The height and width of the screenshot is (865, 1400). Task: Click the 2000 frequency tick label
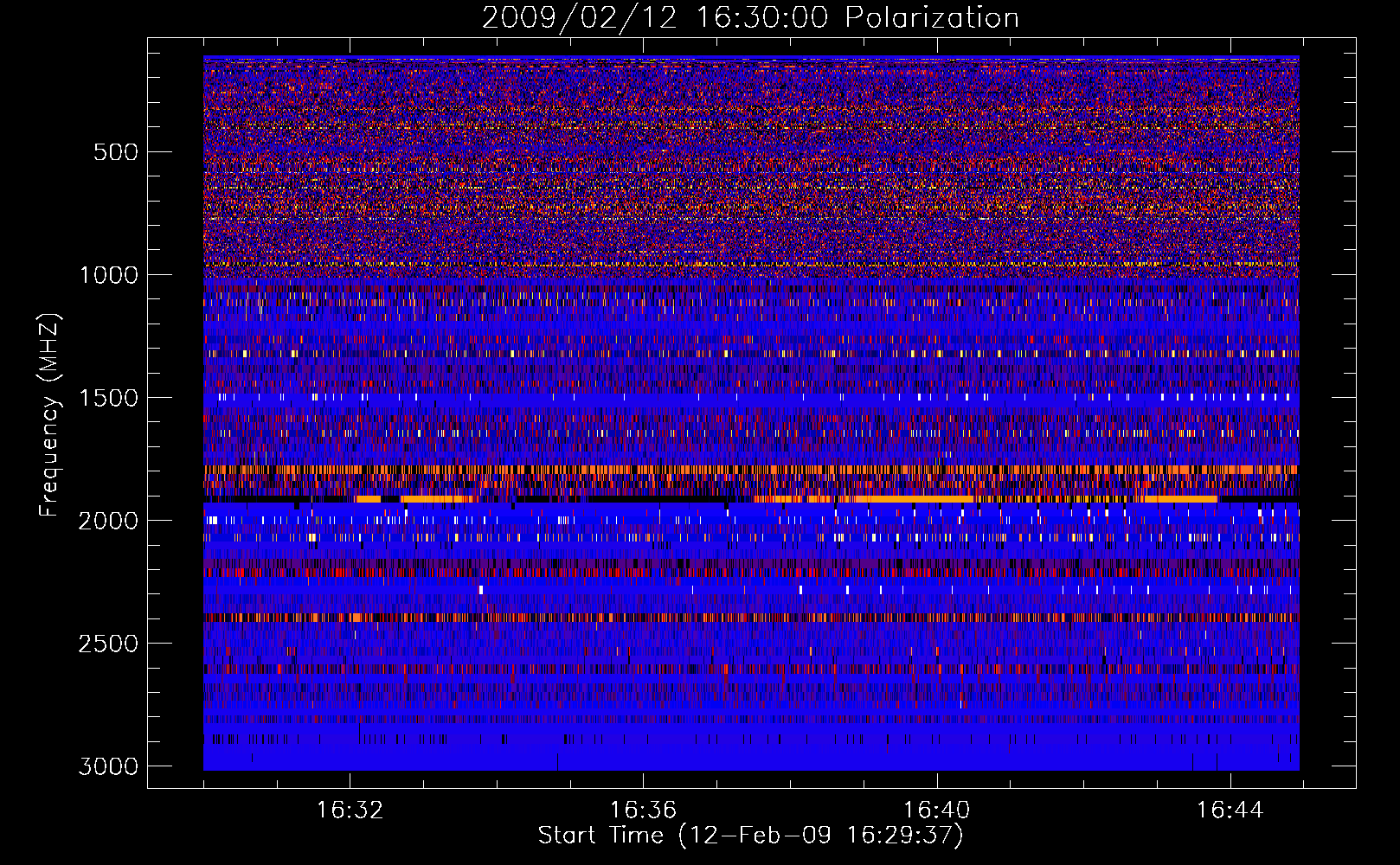(108, 521)
